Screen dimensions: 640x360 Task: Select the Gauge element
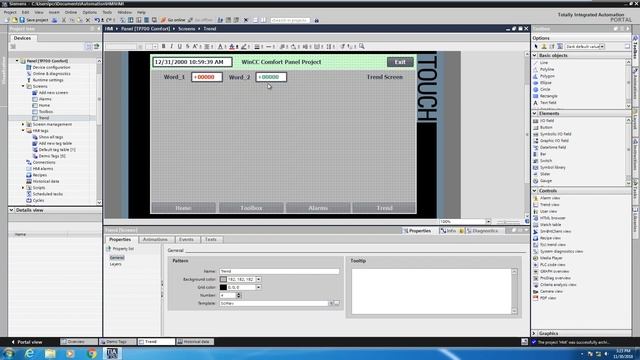pos(546,180)
